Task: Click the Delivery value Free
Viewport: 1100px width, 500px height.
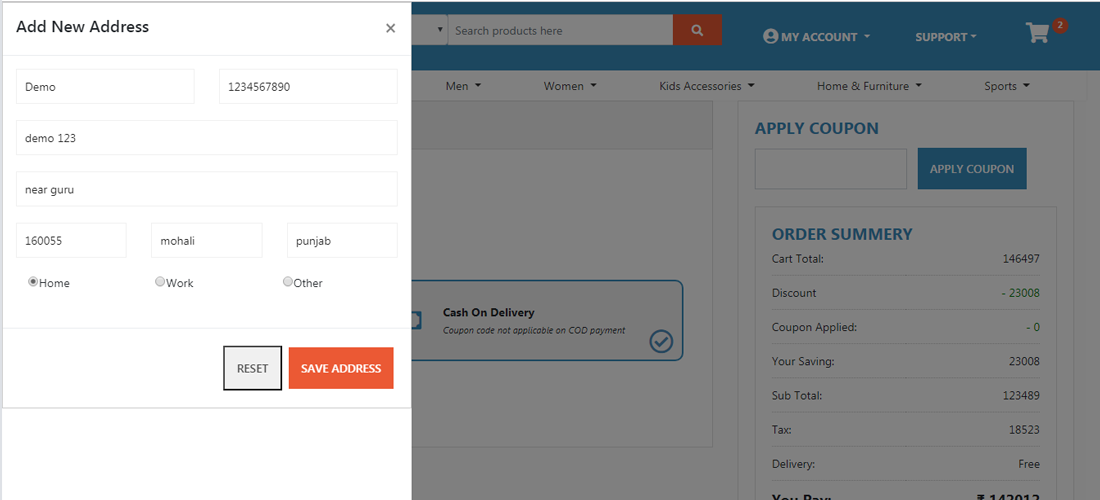Action: [x=1029, y=464]
